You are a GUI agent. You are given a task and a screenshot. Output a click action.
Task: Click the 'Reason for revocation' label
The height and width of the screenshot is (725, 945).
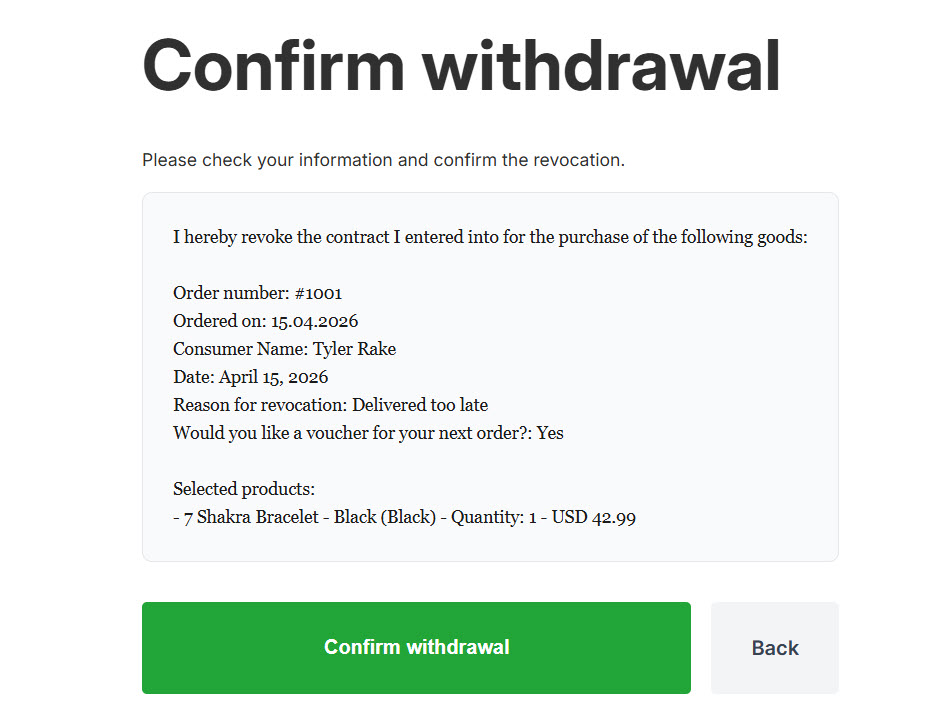click(259, 405)
